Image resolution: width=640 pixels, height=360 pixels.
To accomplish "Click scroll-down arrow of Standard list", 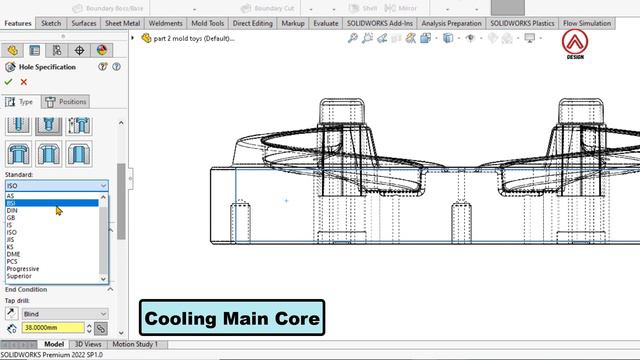I will (x=103, y=279).
